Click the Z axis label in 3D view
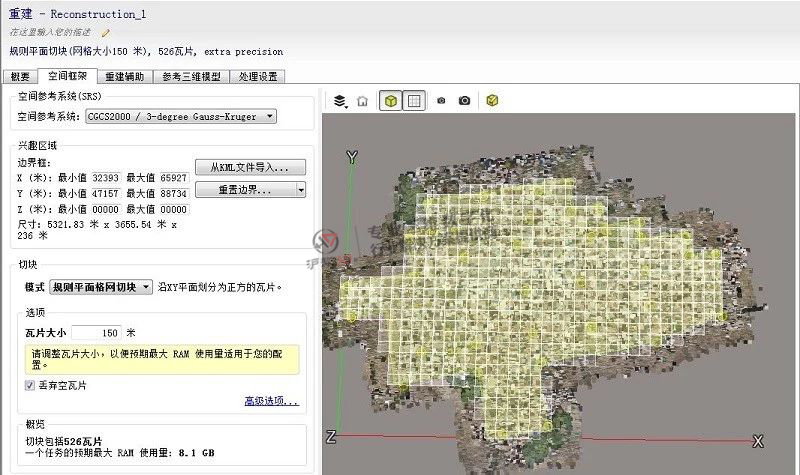Image resolution: width=800 pixels, height=475 pixels. point(331,437)
